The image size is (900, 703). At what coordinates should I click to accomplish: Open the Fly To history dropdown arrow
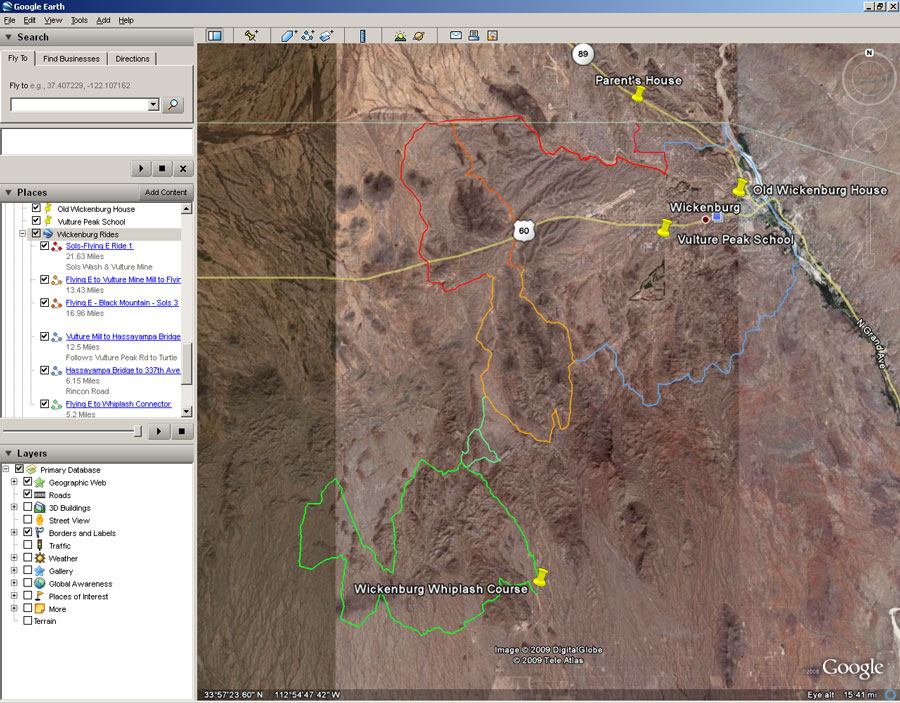(x=153, y=104)
